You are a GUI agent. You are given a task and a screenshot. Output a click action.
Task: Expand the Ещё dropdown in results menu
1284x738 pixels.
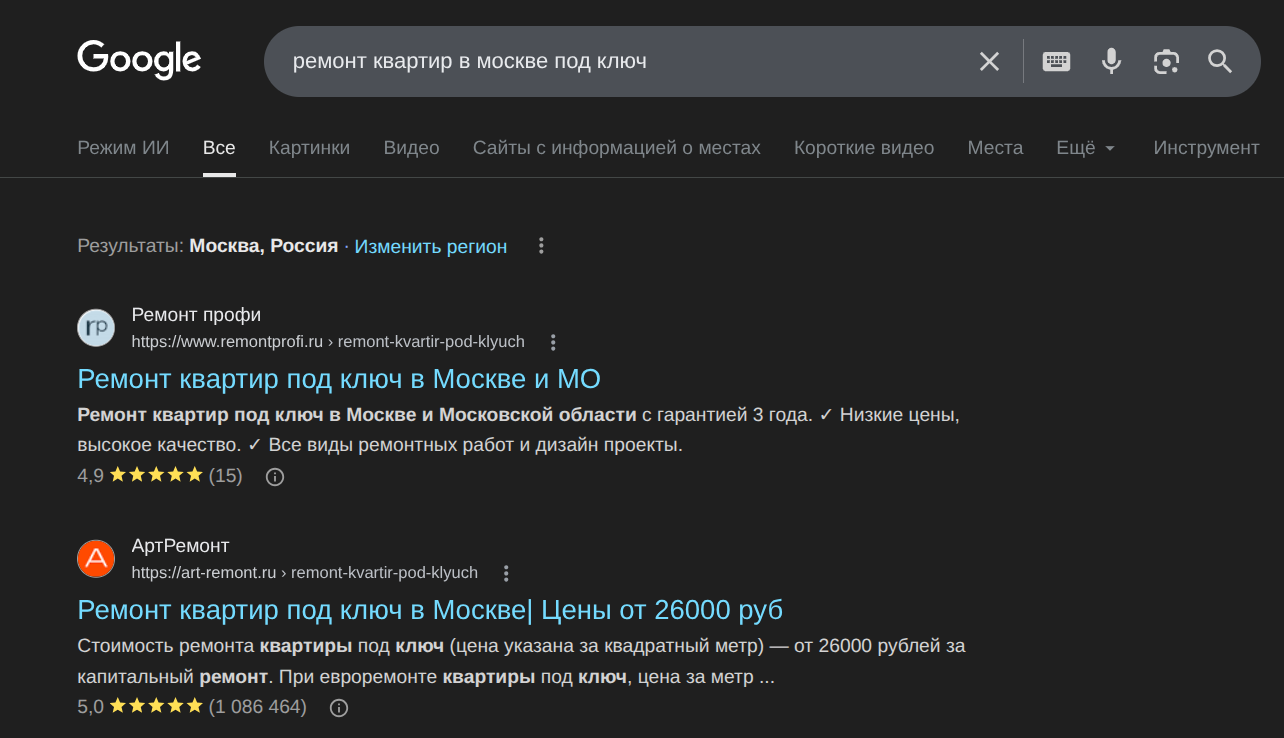(1084, 147)
